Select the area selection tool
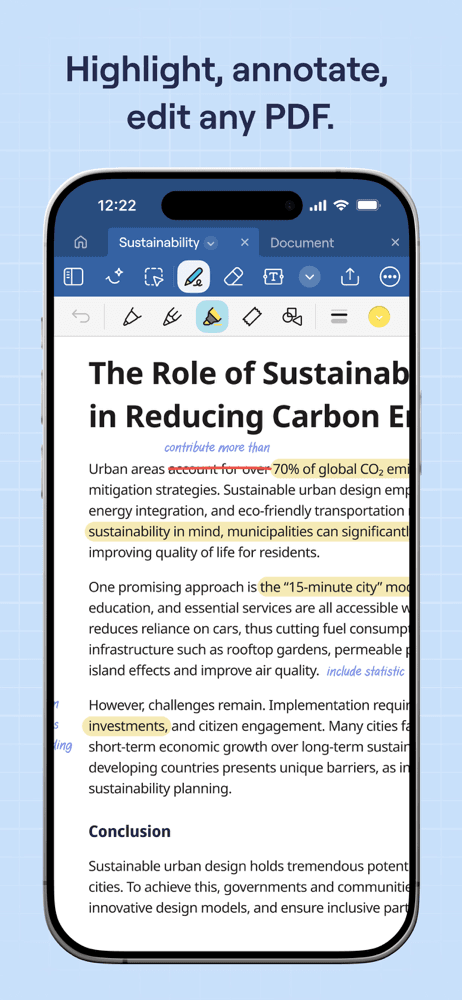462x1000 pixels. 154,277
